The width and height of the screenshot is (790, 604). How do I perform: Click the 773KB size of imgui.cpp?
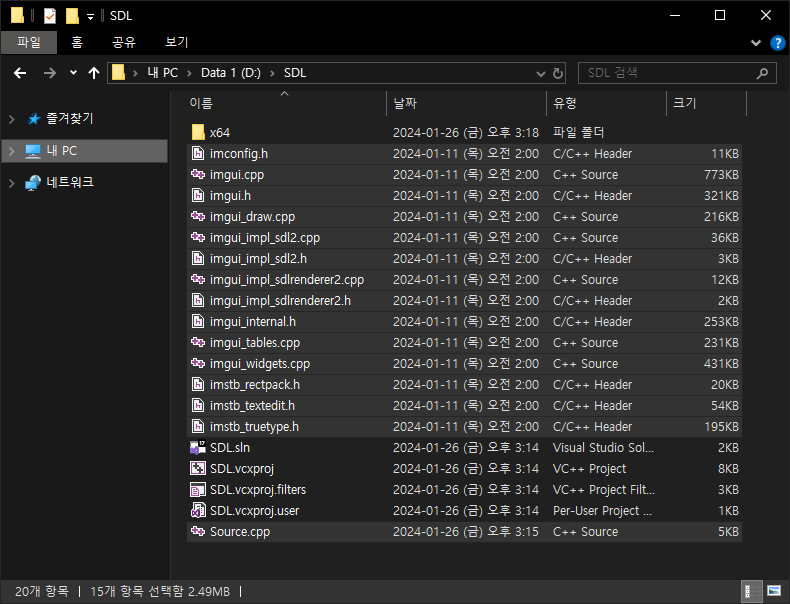tap(721, 175)
